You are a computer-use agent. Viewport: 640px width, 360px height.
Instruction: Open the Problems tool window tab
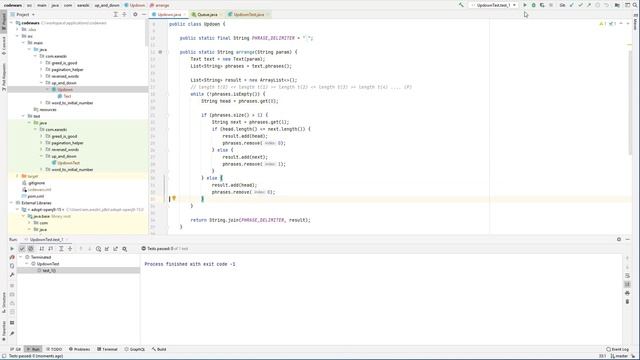coord(79,349)
